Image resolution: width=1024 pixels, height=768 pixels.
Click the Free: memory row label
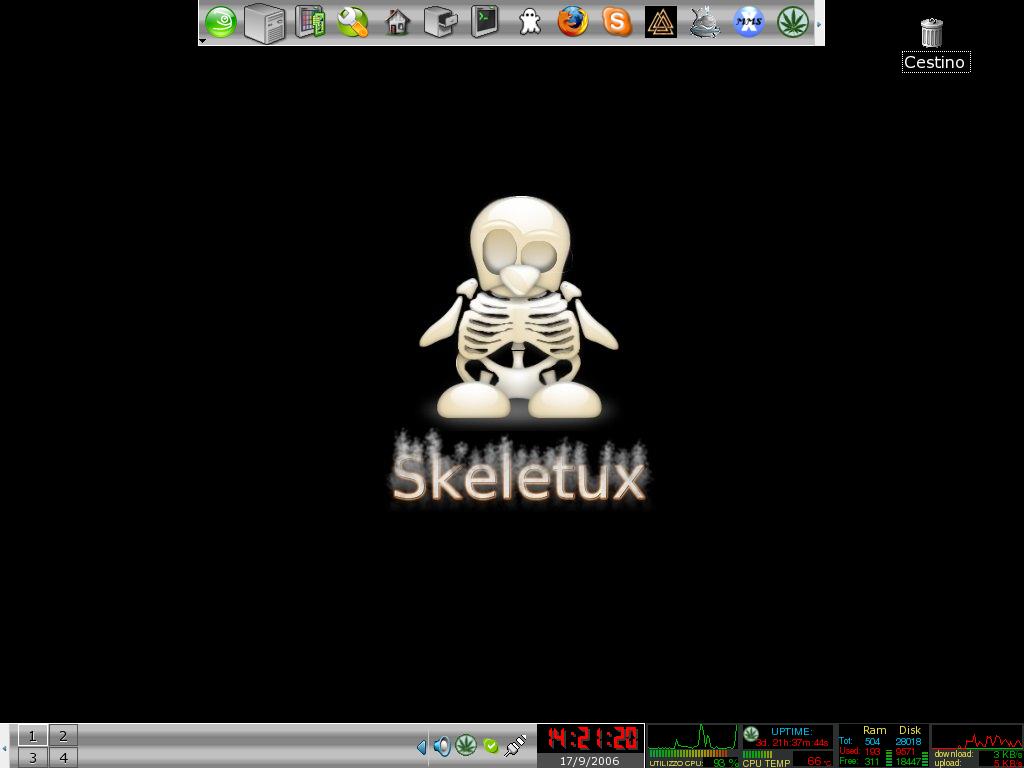[x=848, y=761]
